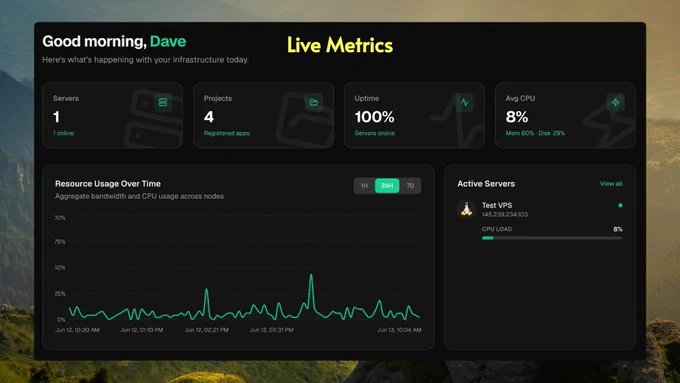
Task: Click the 'Resource Usage Over Time' heading
Action: 108,184
